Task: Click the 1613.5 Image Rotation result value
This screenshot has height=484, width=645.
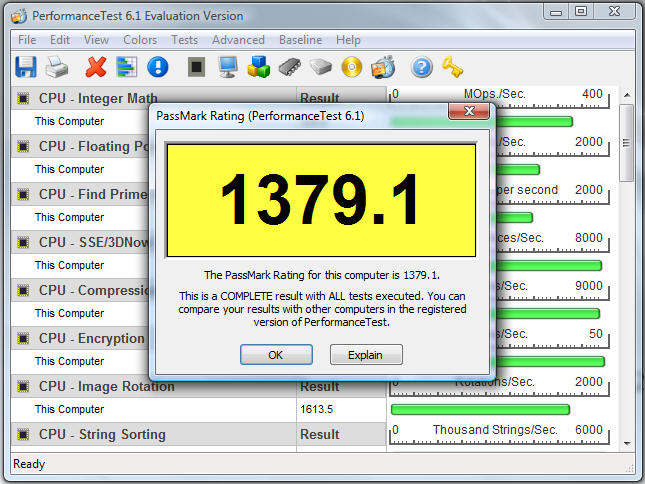Action: pos(316,409)
